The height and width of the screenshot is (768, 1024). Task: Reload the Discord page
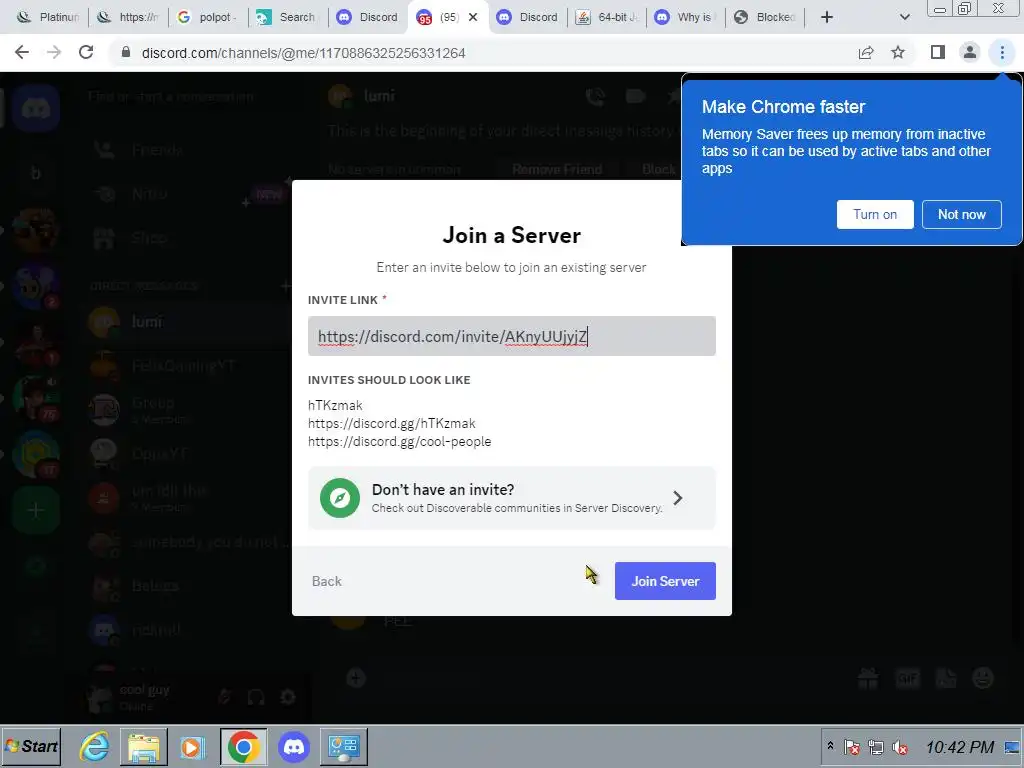(x=86, y=53)
